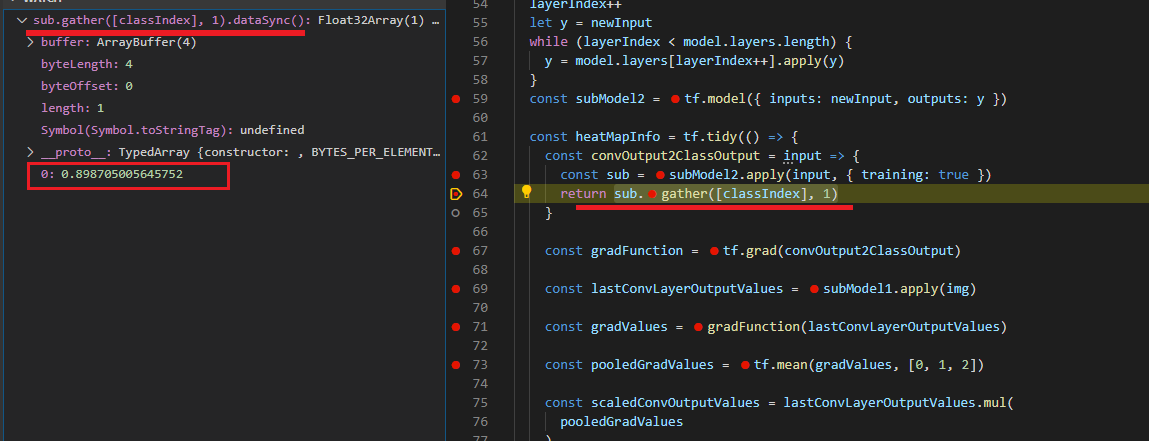The height and width of the screenshot is (441, 1149).
Task: Click the inline breakpoint before subModel1.apply
Action: click(x=813, y=289)
